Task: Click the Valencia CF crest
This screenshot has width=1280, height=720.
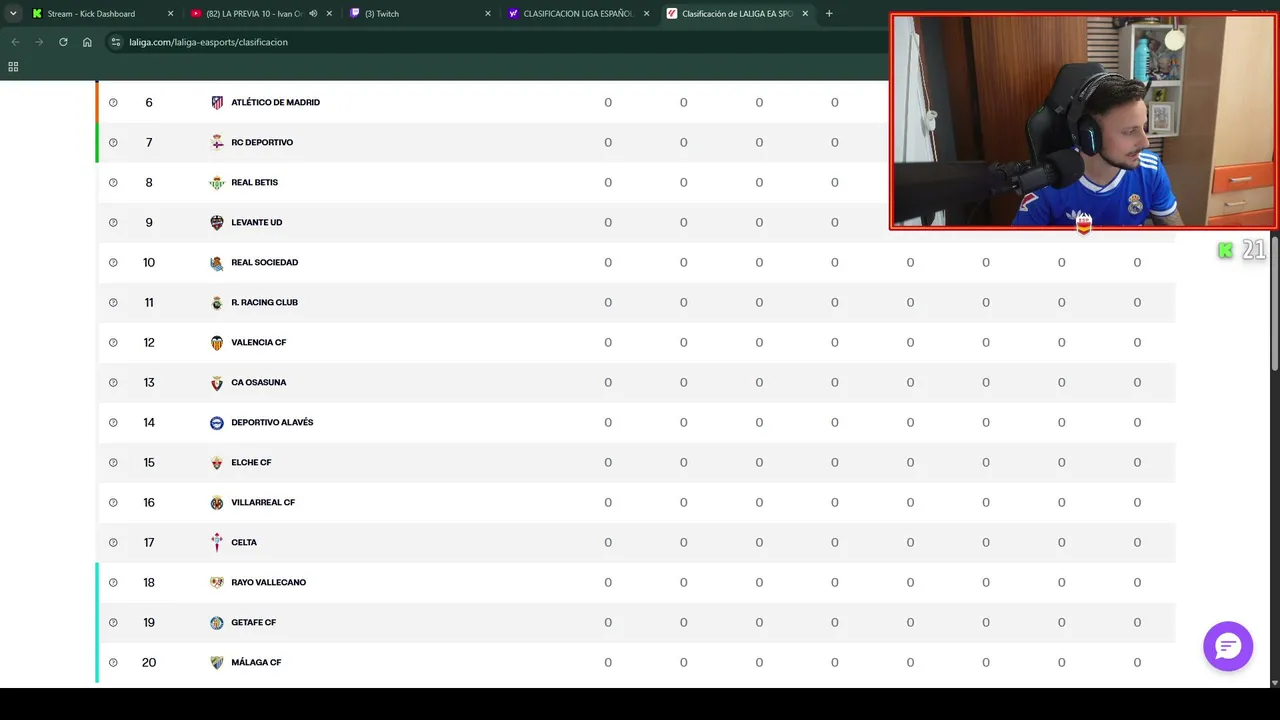Action: point(217,342)
